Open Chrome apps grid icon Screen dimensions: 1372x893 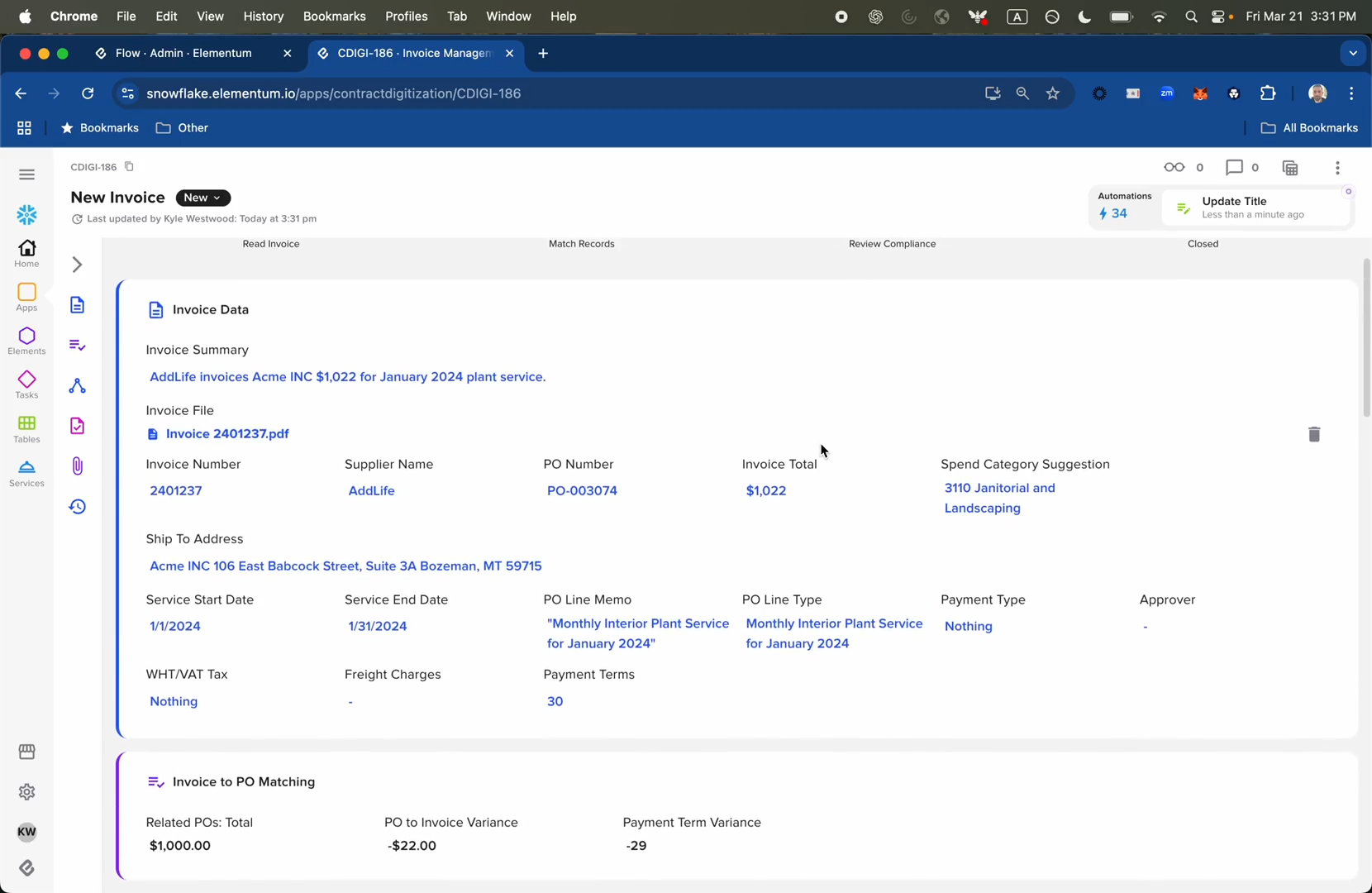click(x=24, y=128)
